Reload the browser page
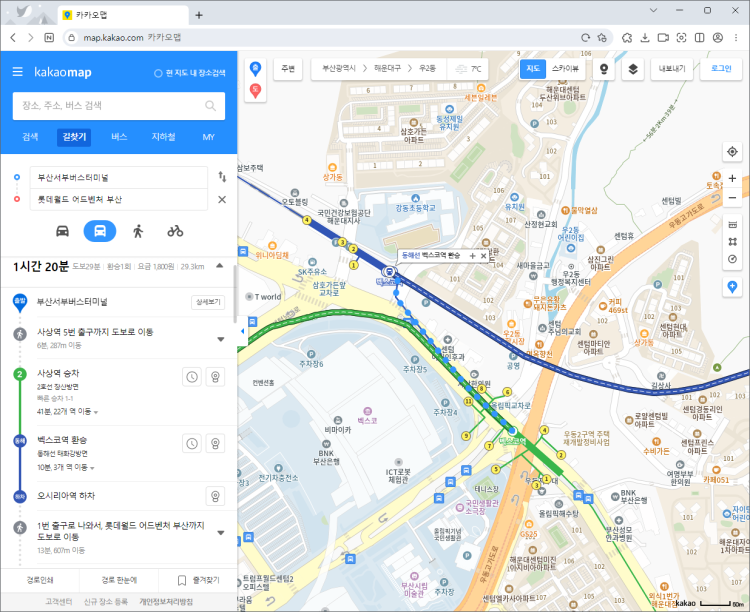 585,37
